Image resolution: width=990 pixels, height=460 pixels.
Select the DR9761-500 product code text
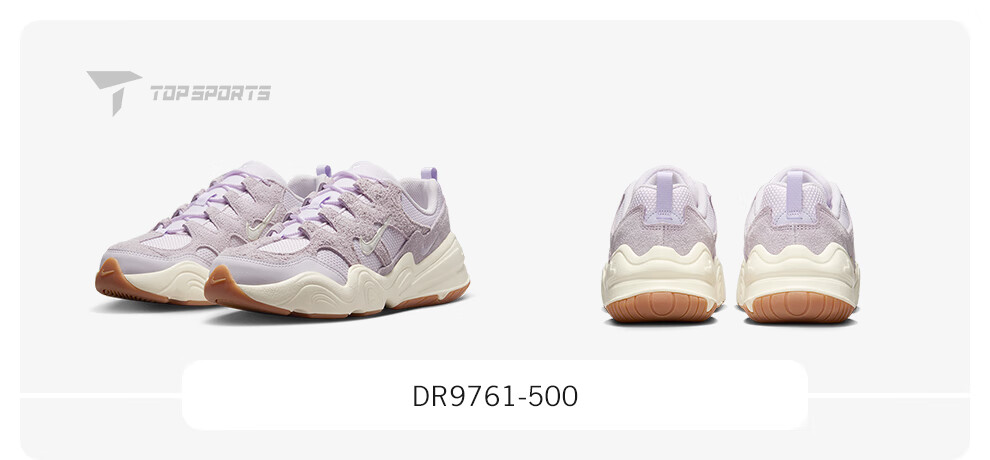495,396
